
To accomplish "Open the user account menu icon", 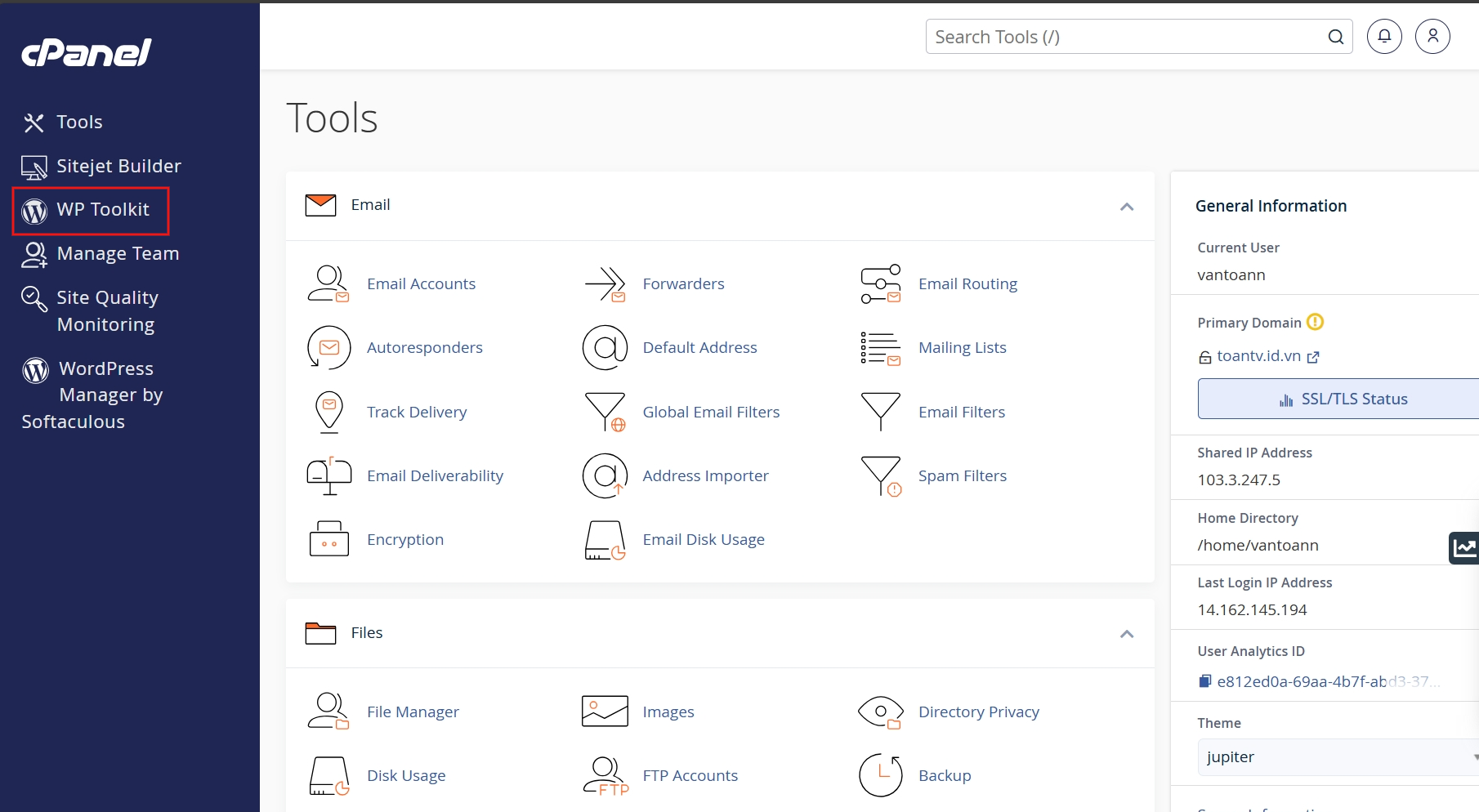I will click(x=1432, y=37).
